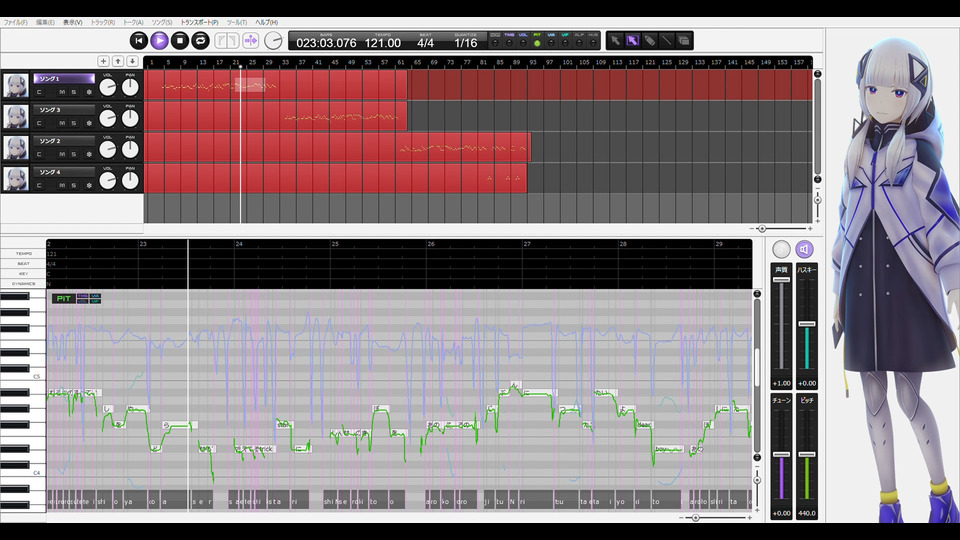Select the ソング 1 track name
The width and height of the screenshot is (960, 540).
point(64,78)
